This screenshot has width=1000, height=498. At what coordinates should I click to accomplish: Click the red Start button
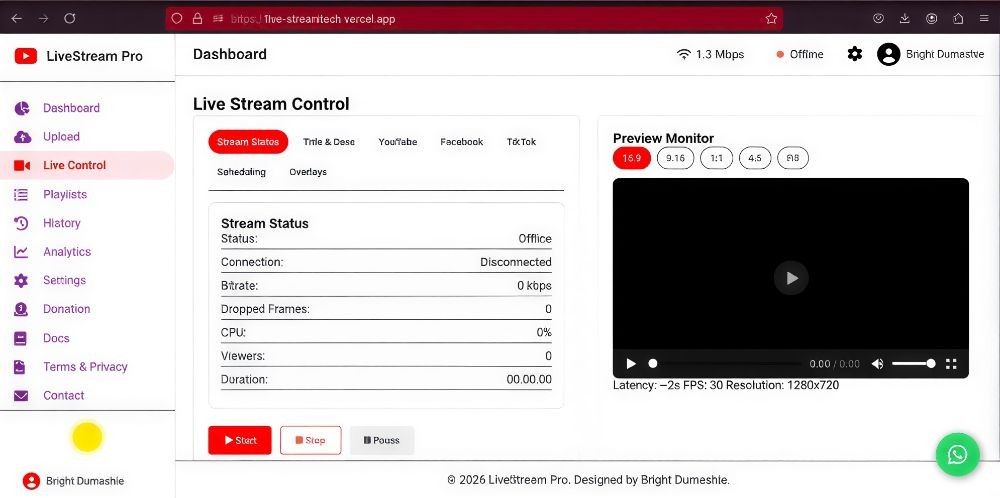240,440
